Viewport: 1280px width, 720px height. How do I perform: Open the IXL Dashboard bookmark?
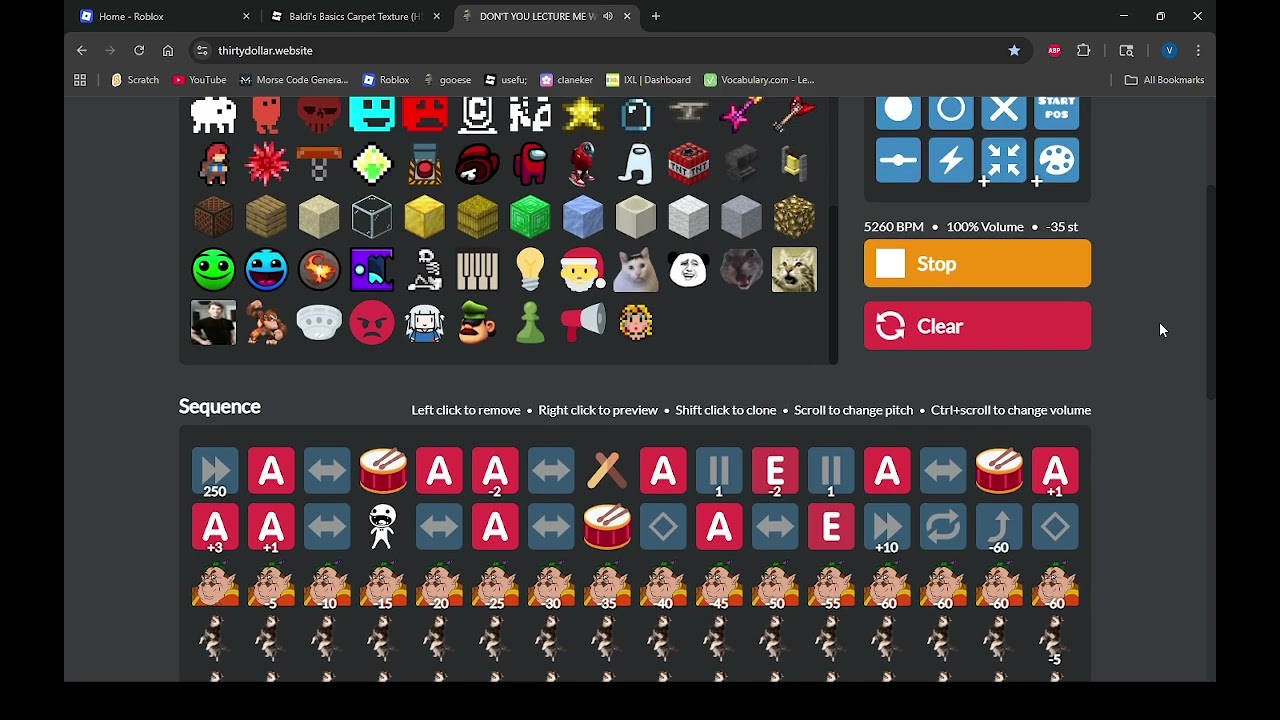click(647, 80)
